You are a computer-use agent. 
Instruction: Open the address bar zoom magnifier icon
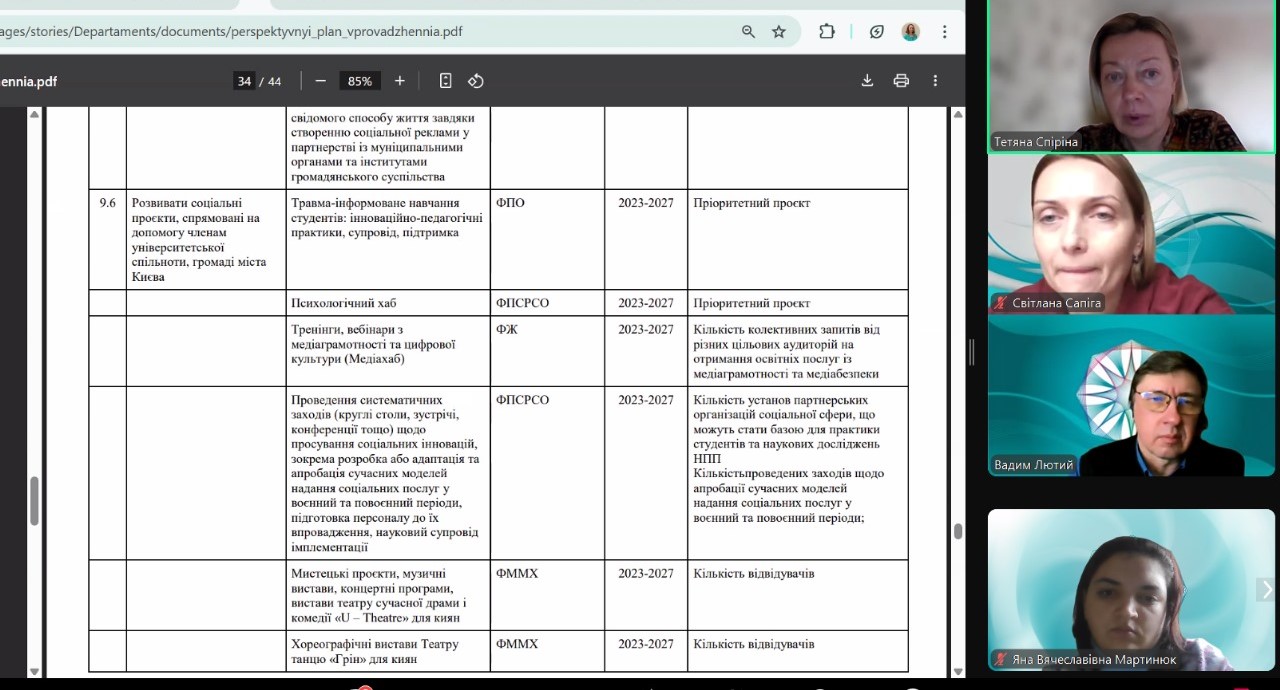748,31
